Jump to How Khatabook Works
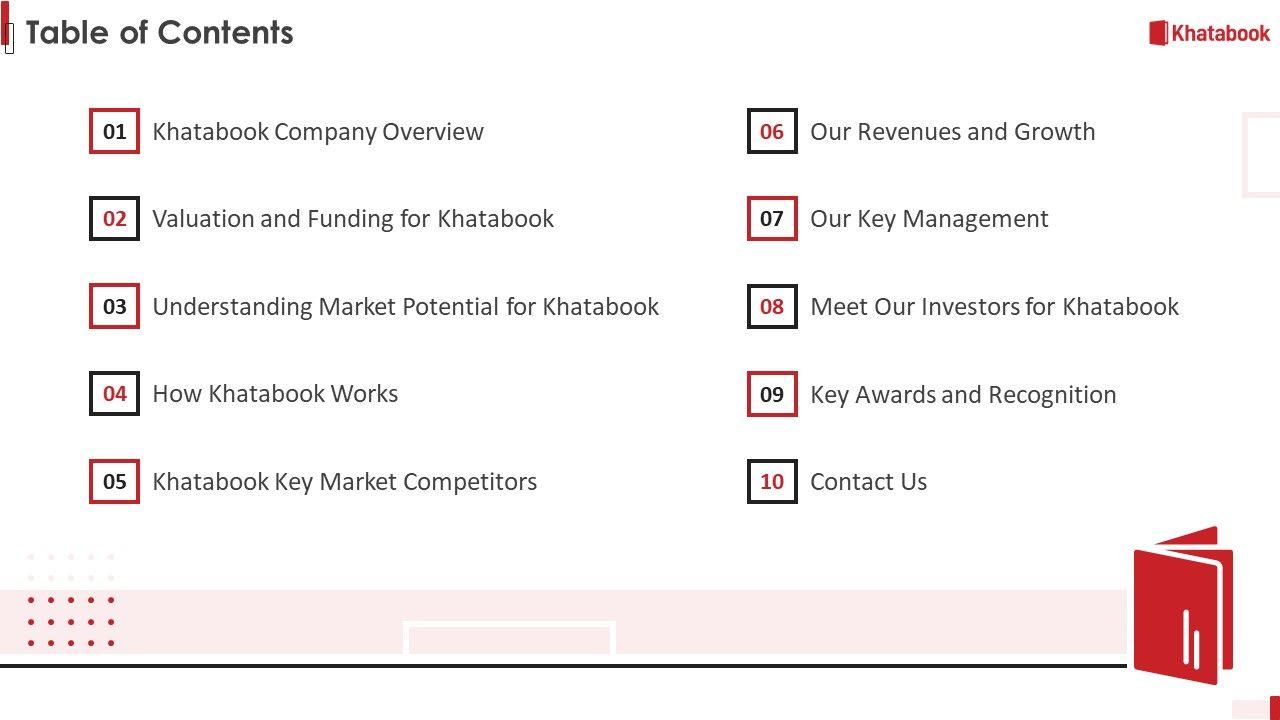This screenshot has height=720, width=1280. [x=275, y=394]
